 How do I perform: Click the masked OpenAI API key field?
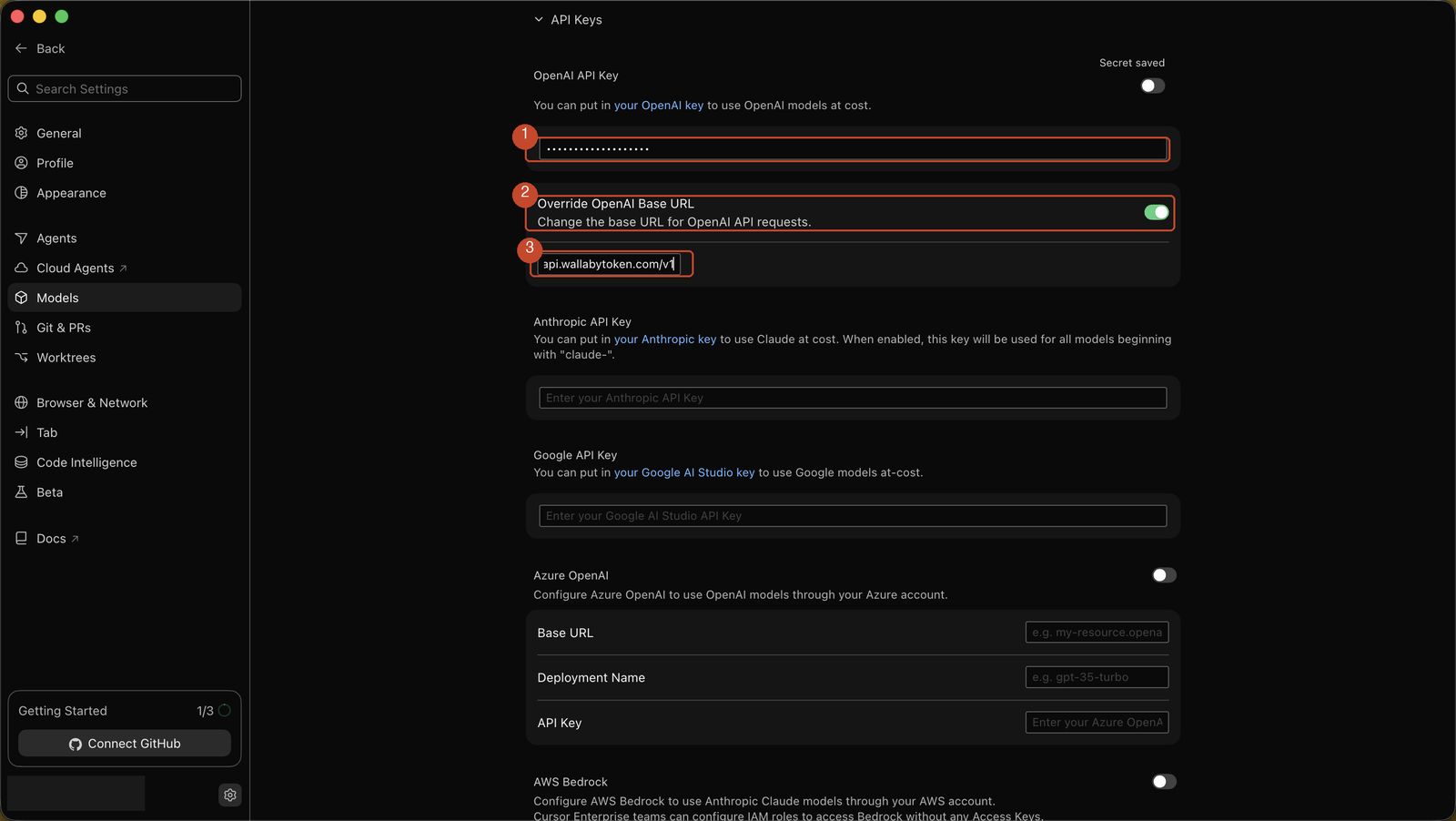pos(854,148)
